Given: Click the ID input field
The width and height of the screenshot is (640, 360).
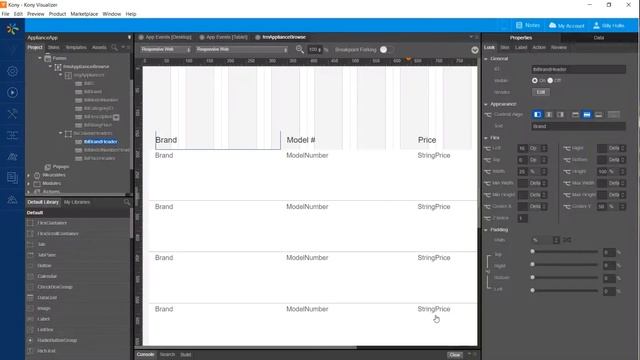Looking at the screenshot, I should coord(578,69).
